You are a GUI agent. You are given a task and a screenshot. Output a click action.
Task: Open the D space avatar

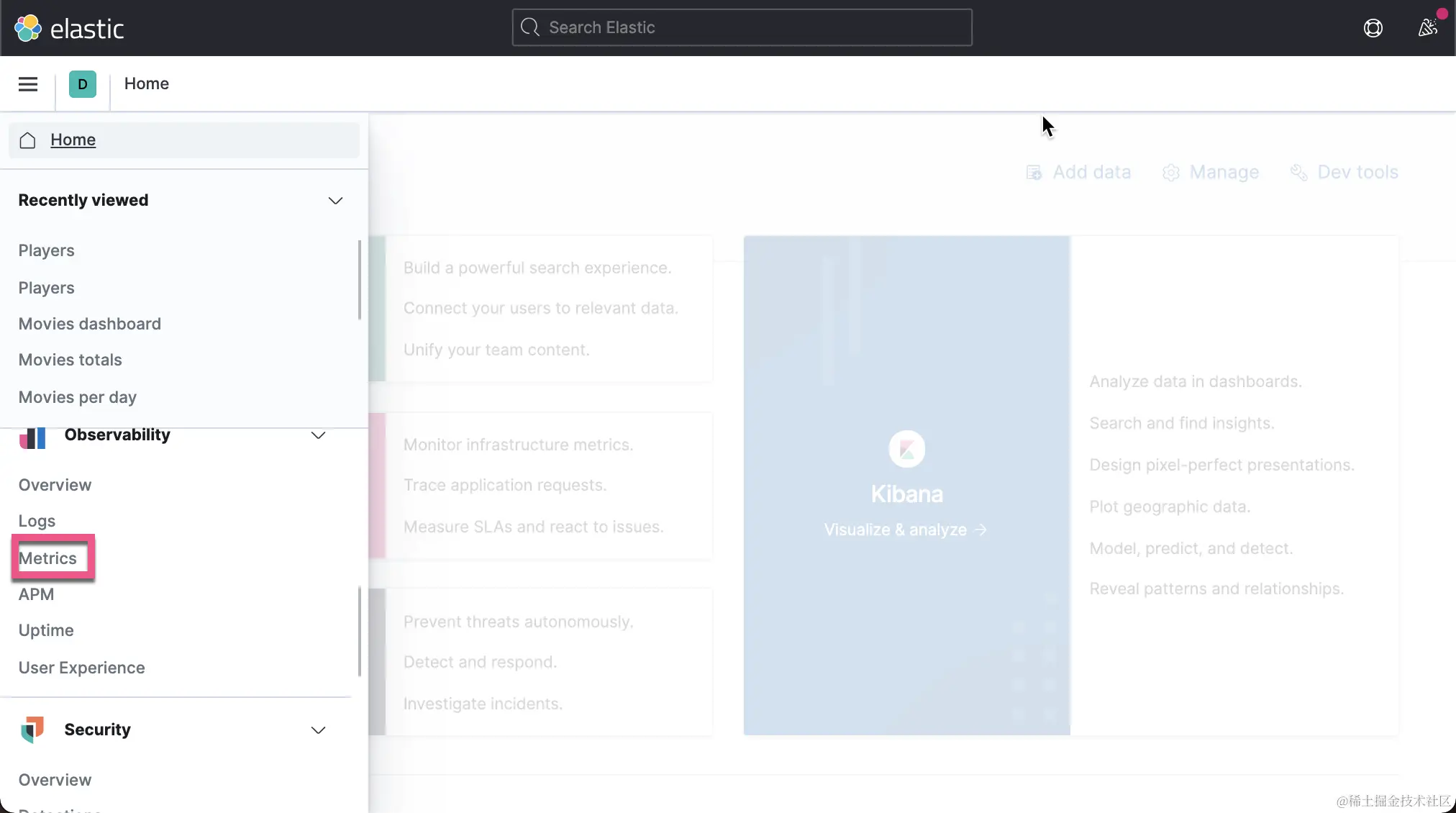pos(83,84)
